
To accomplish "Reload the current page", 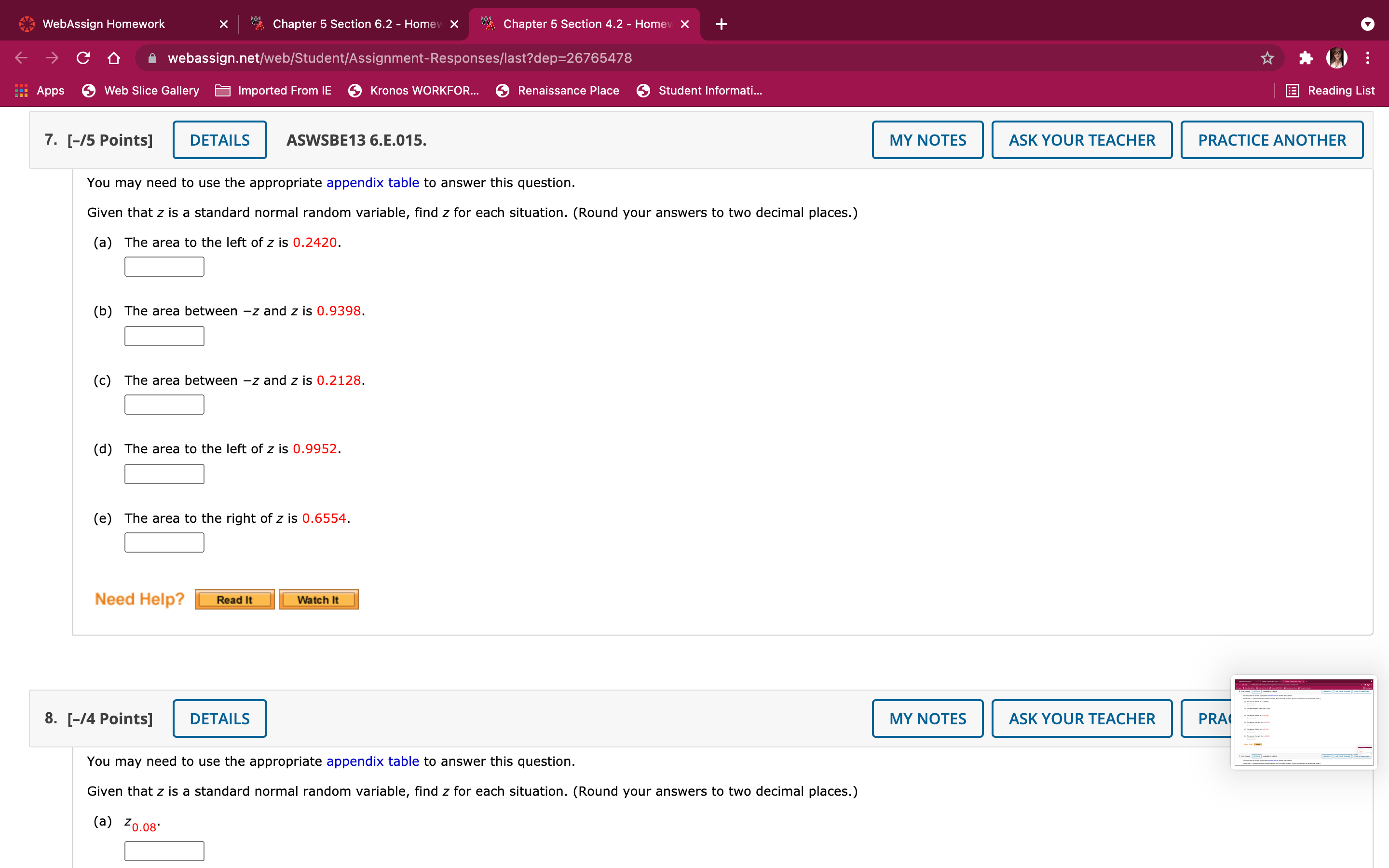I will (83, 57).
